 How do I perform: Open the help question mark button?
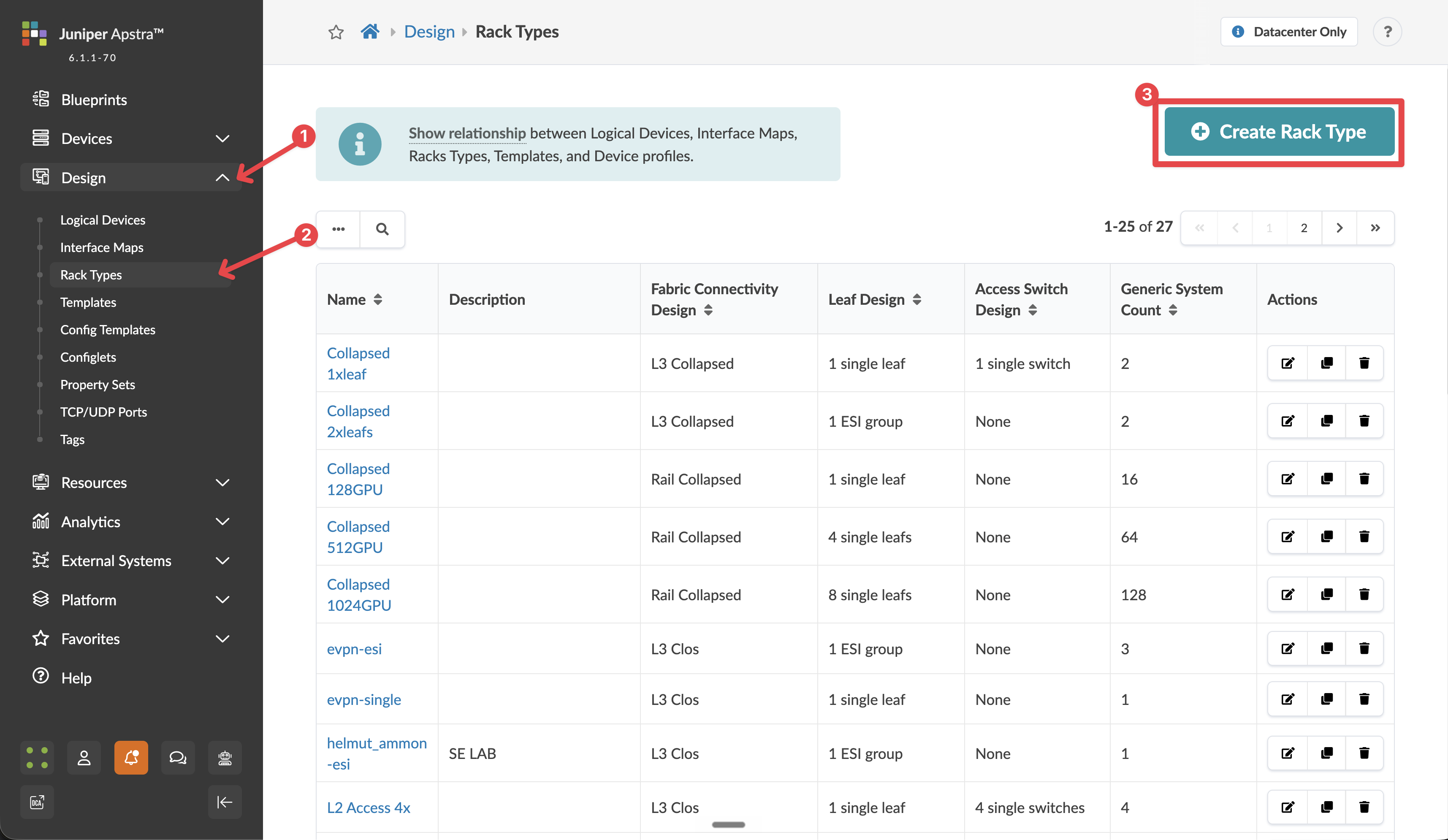1387,32
